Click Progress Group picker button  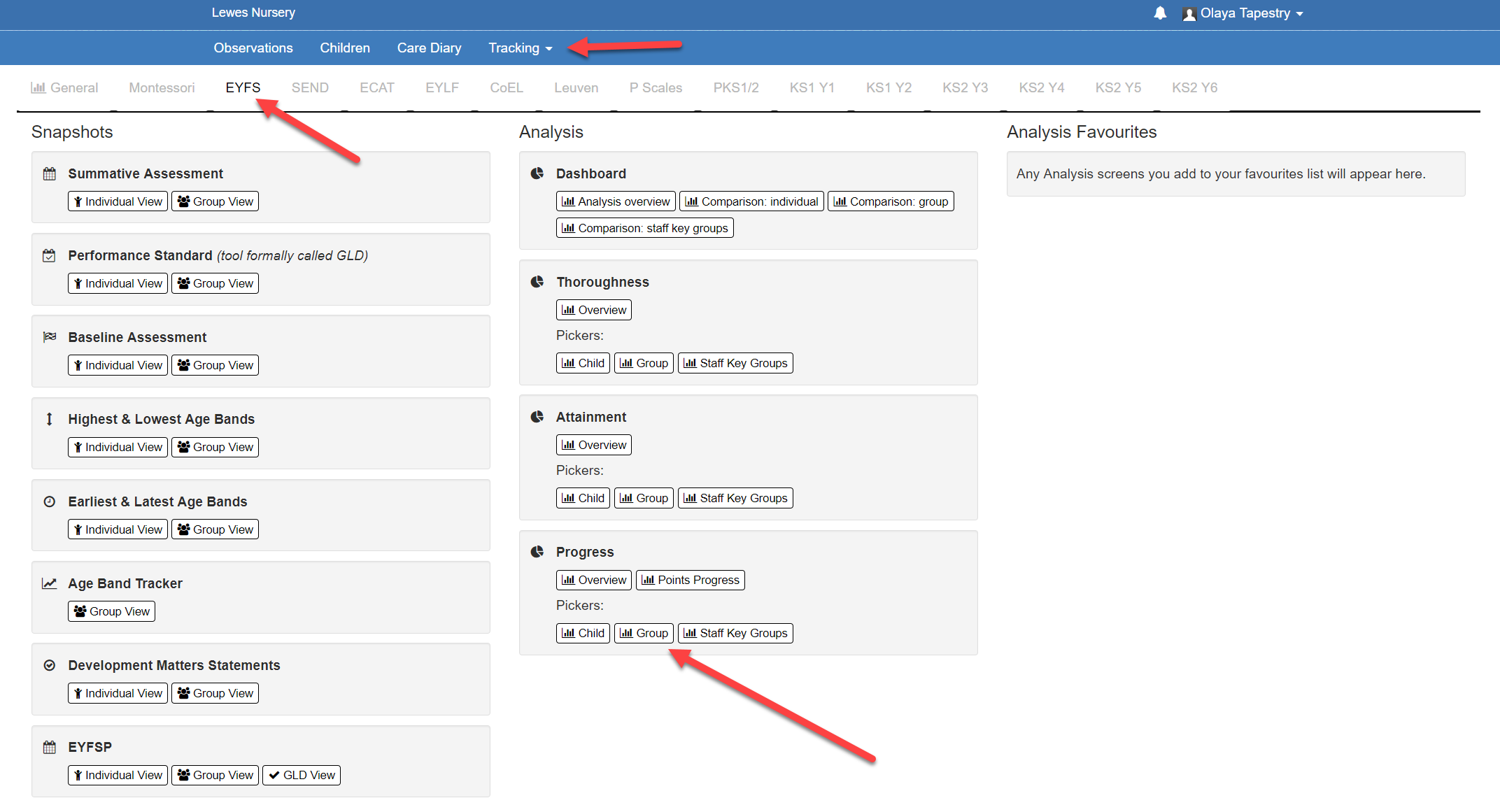click(x=644, y=633)
